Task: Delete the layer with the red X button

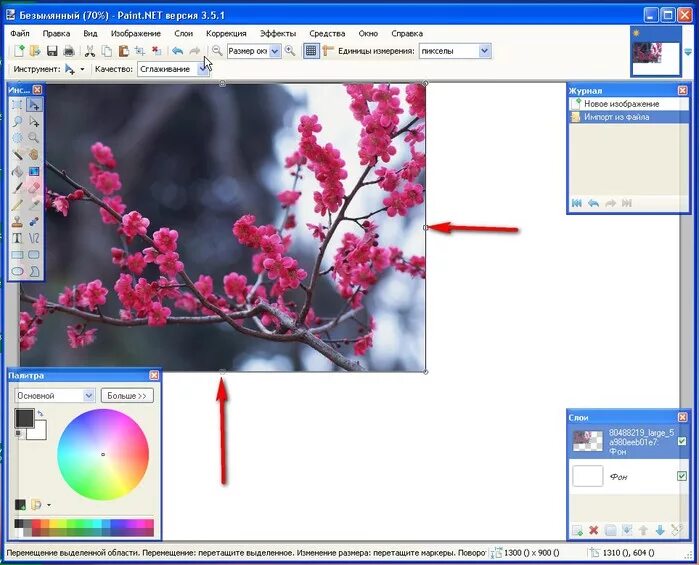Action: (593, 530)
